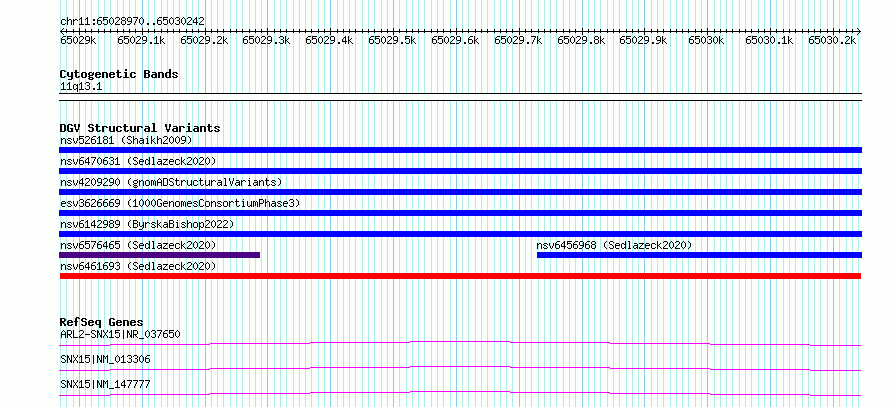
Task: Open the SNX15|NM_013306 gene label
Action: 105,359
